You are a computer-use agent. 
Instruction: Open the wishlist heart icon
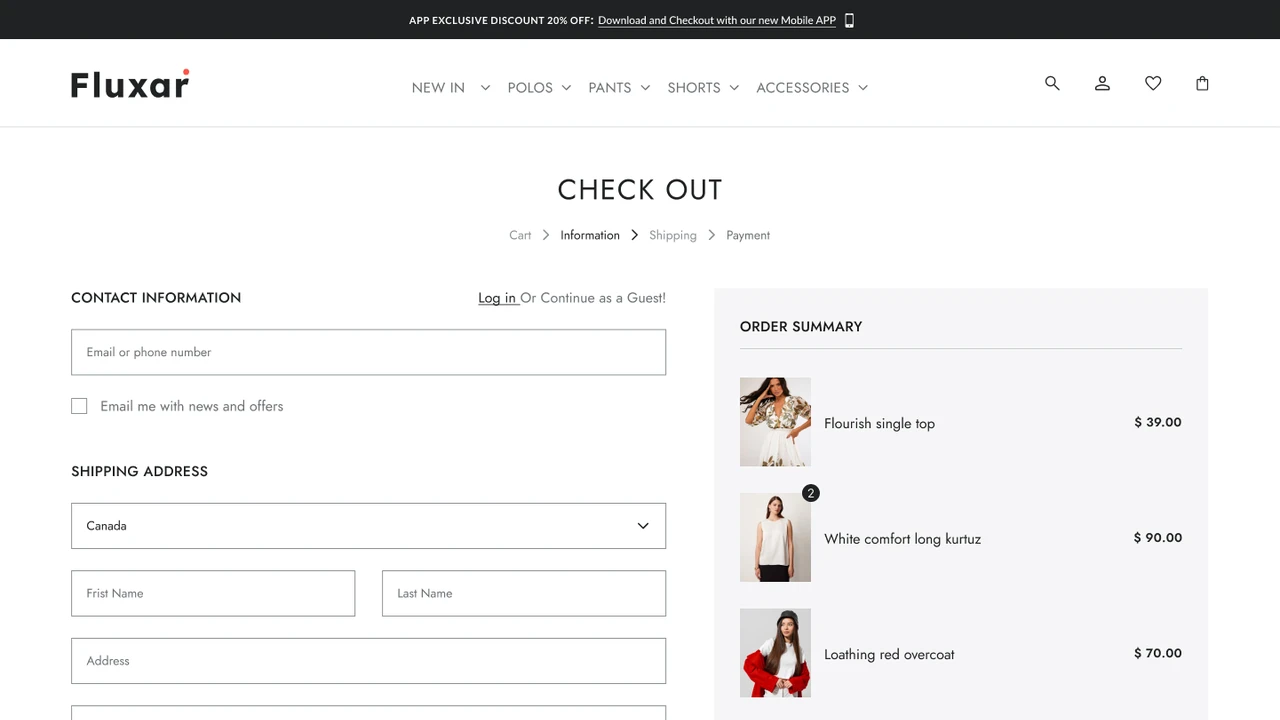[1153, 83]
